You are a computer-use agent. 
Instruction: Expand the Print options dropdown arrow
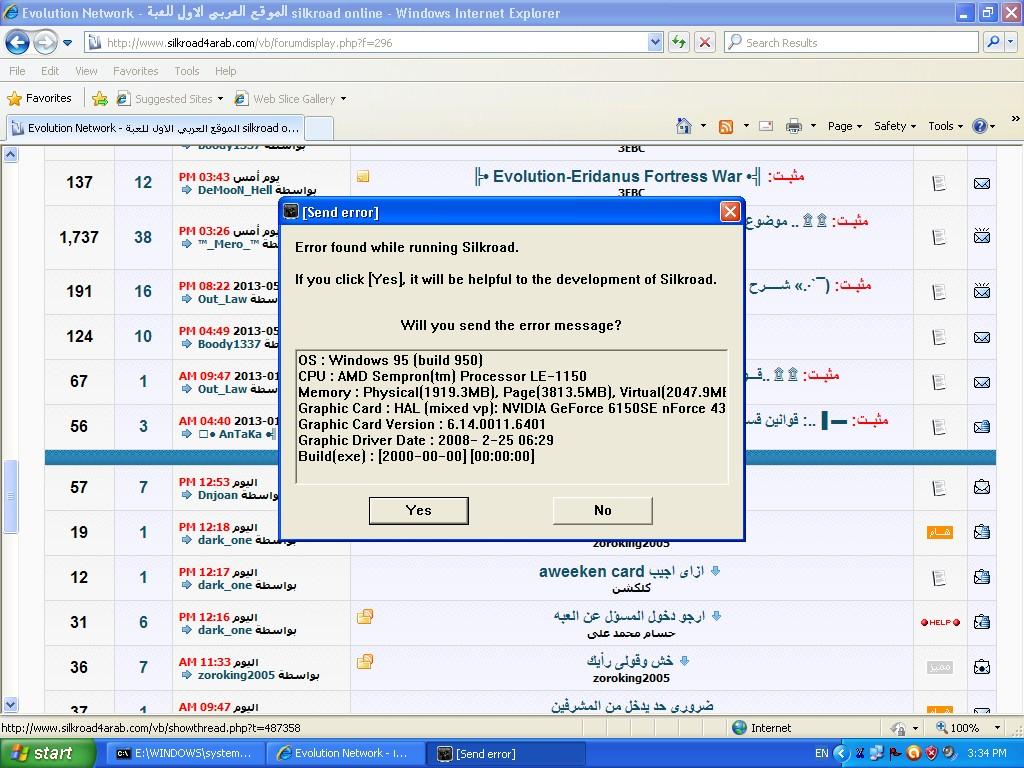(813, 126)
